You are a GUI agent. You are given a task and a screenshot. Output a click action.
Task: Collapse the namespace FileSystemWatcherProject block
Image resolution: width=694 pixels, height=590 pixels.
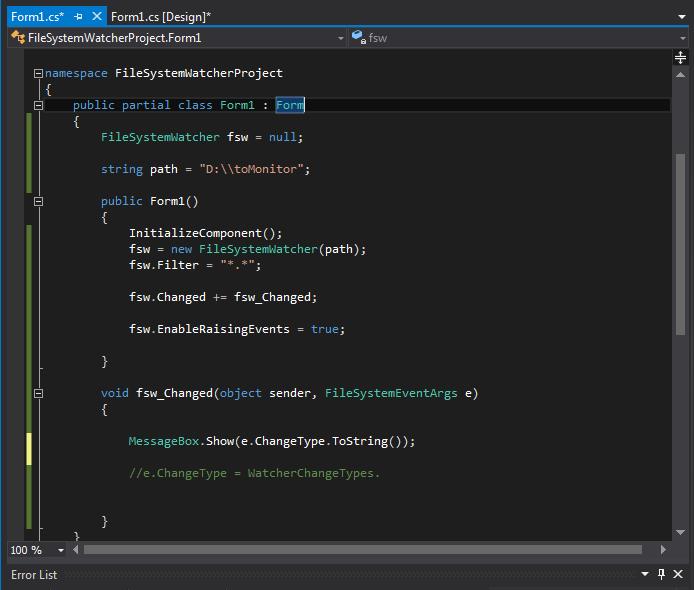[x=39, y=73]
